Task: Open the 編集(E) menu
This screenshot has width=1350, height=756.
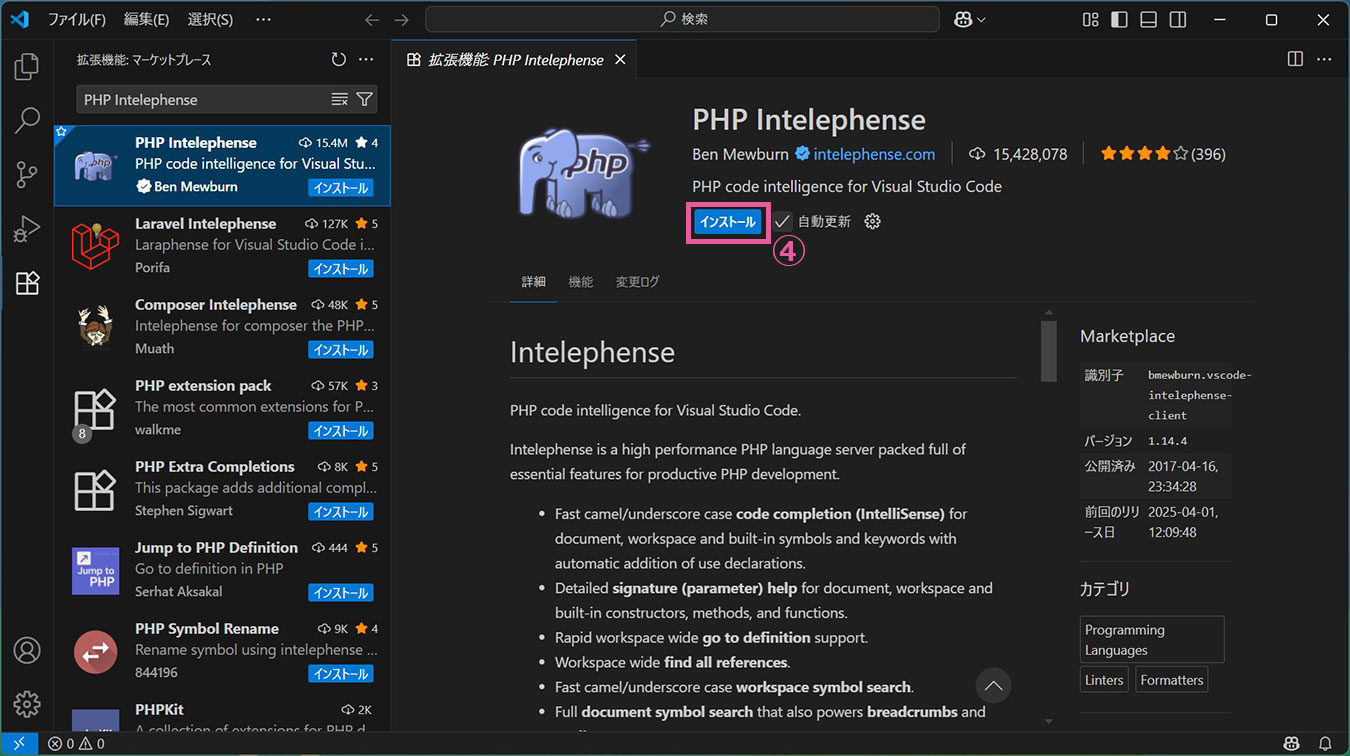Action: tap(146, 19)
